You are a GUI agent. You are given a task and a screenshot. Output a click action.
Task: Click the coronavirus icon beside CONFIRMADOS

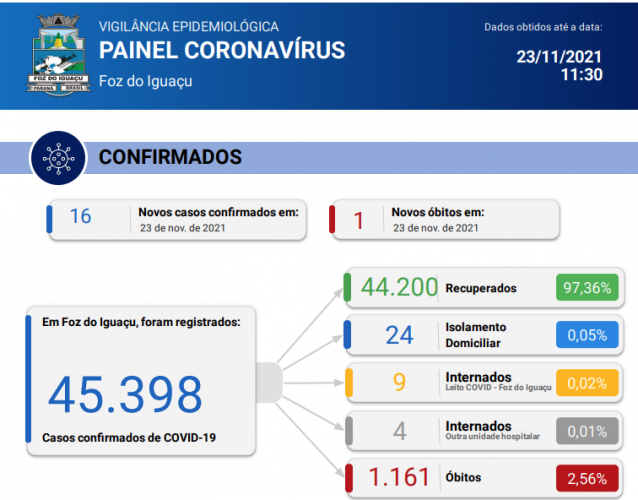pyautogui.click(x=59, y=158)
